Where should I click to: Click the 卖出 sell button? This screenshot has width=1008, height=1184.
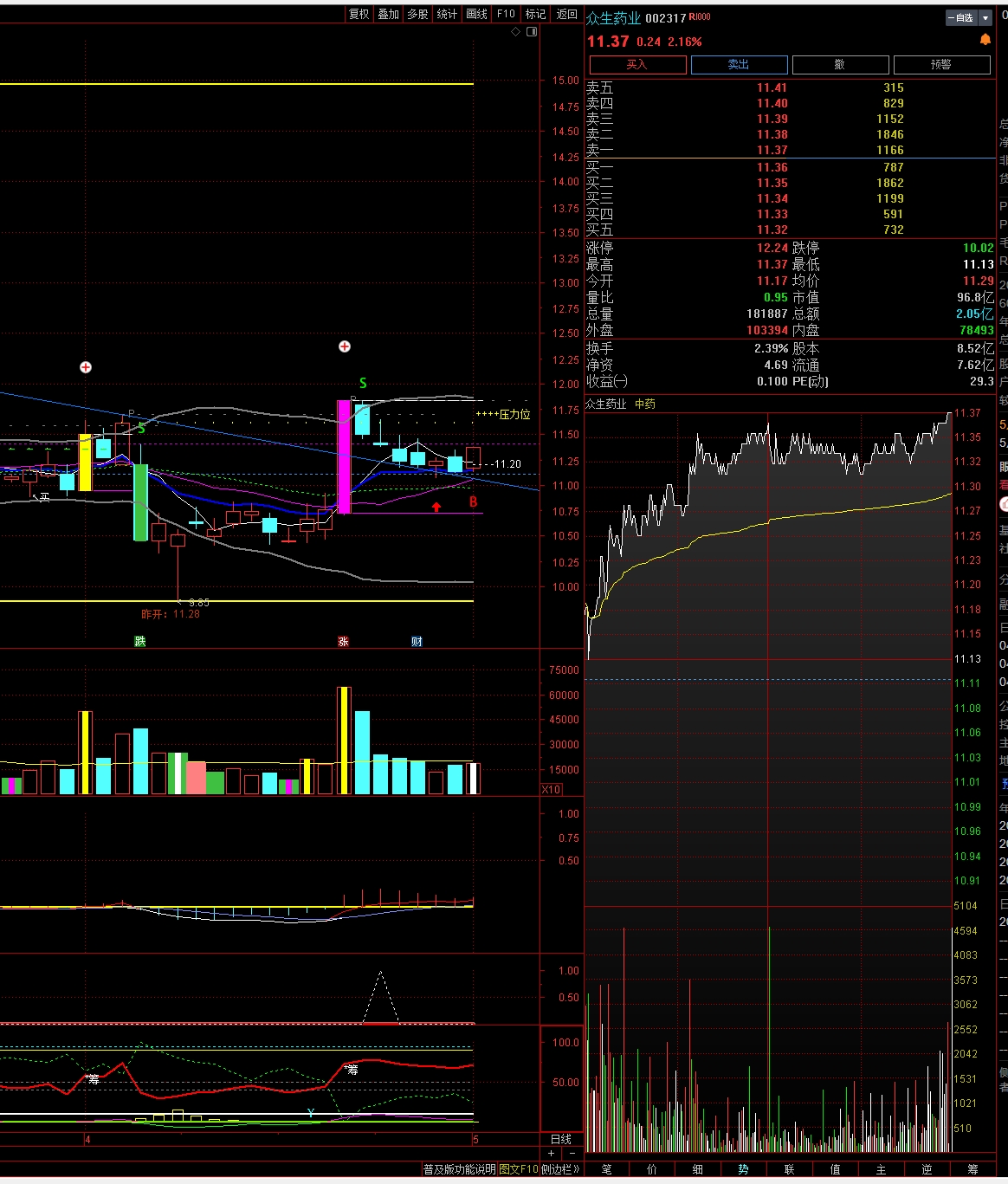point(739,64)
